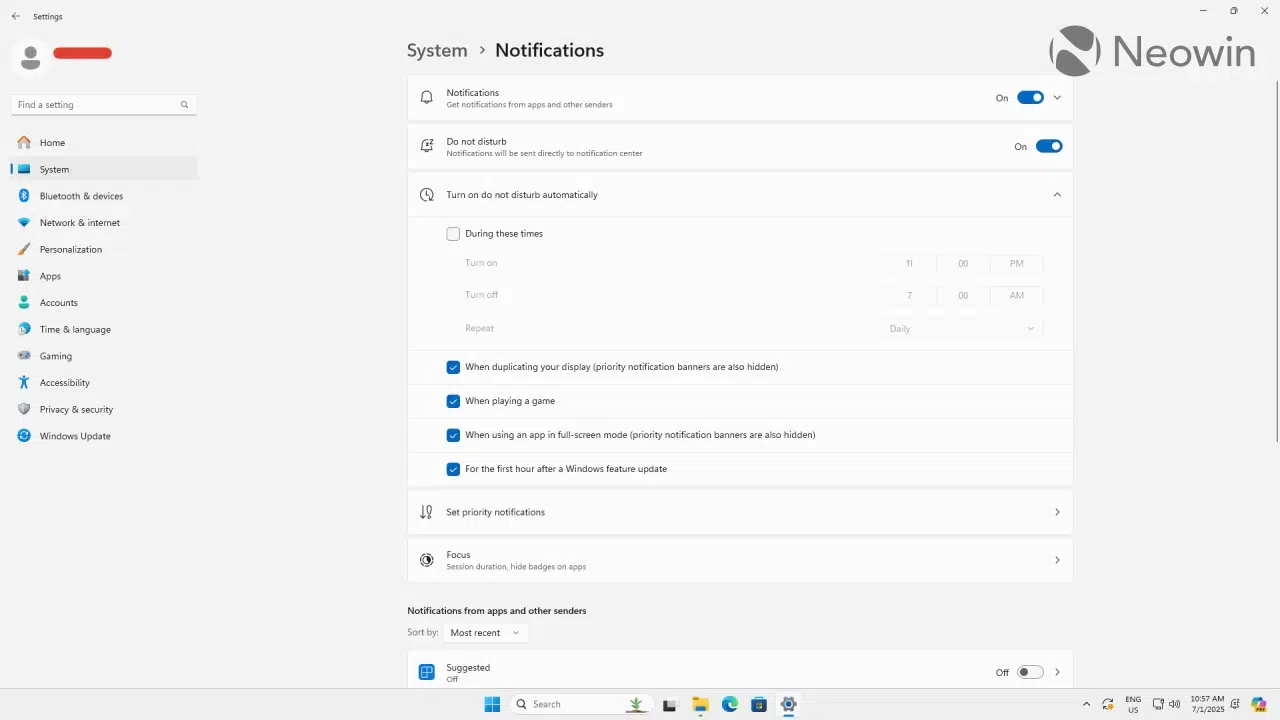Launch Microsoft Edge from the taskbar

[730, 704]
